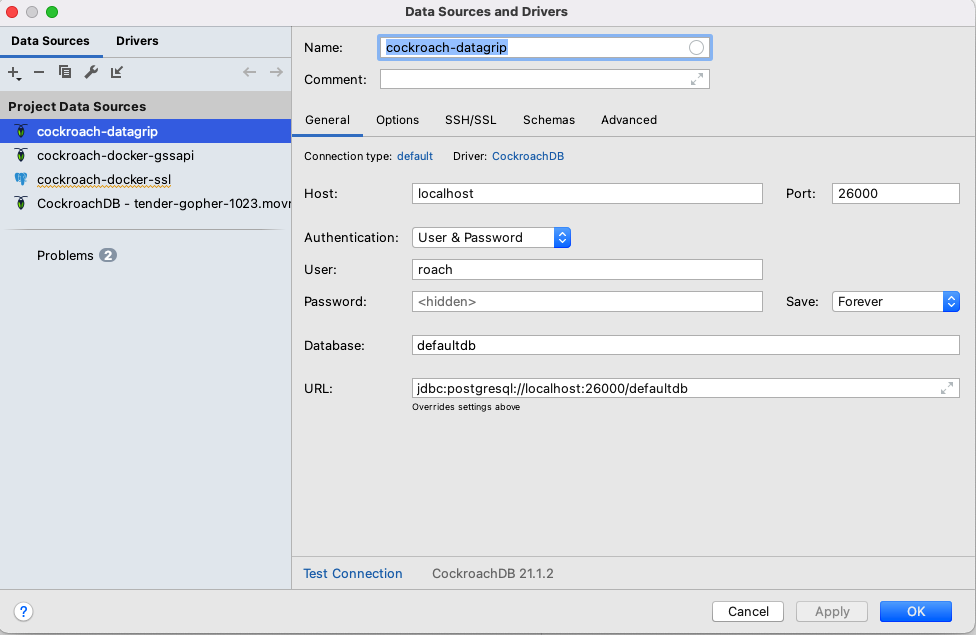Open the Connection type default selector
Image resolution: width=976 pixels, height=635 pixels.
[415, 156]
